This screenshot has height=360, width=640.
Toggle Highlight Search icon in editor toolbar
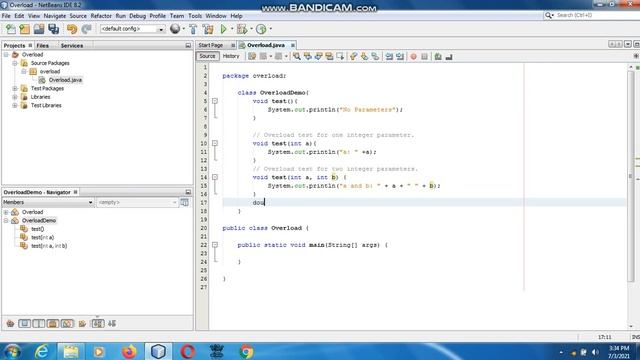[x=329, y=56]
